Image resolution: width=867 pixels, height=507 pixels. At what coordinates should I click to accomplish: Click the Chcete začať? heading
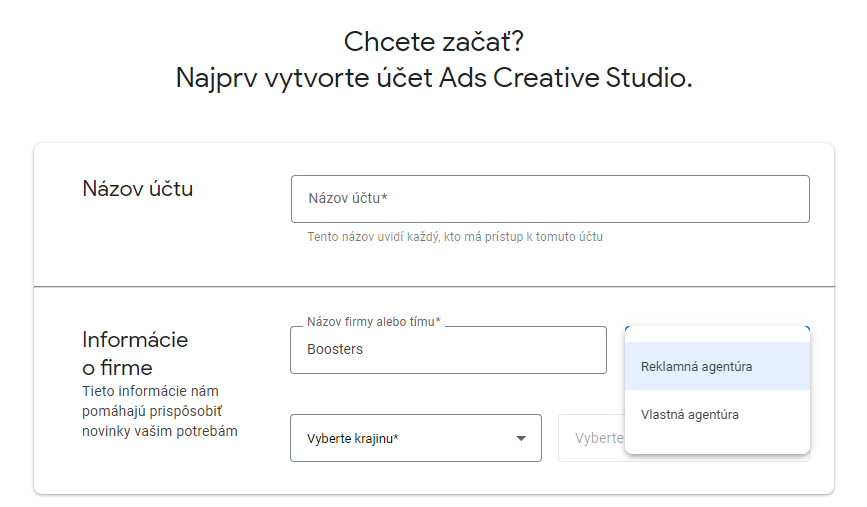tap(434, 41)
